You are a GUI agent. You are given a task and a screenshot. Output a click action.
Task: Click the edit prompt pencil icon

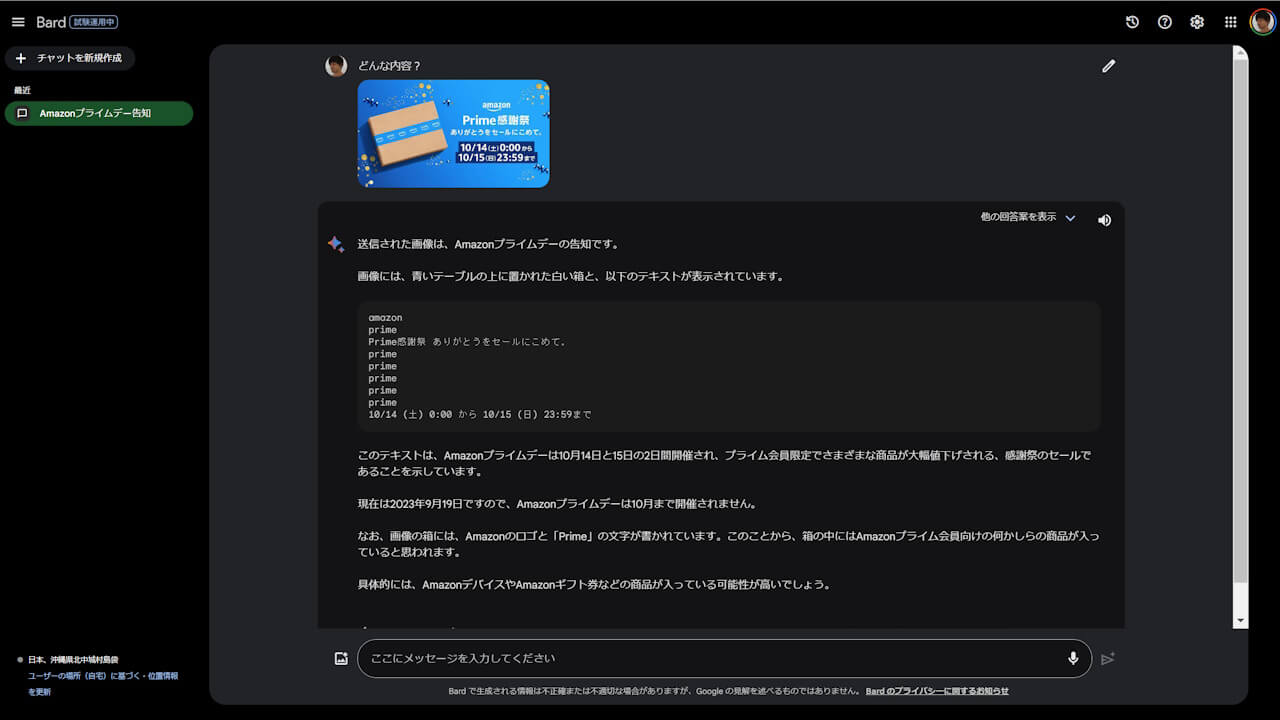(1108, 66)
